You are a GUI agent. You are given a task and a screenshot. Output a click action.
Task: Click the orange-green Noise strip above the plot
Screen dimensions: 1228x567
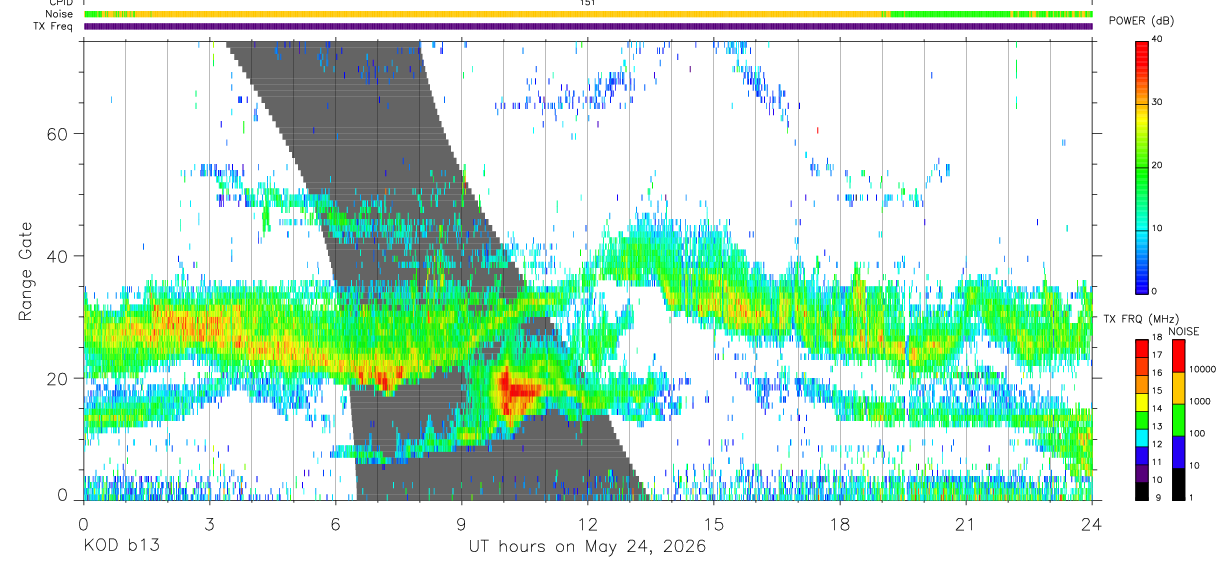pos(588,14)
